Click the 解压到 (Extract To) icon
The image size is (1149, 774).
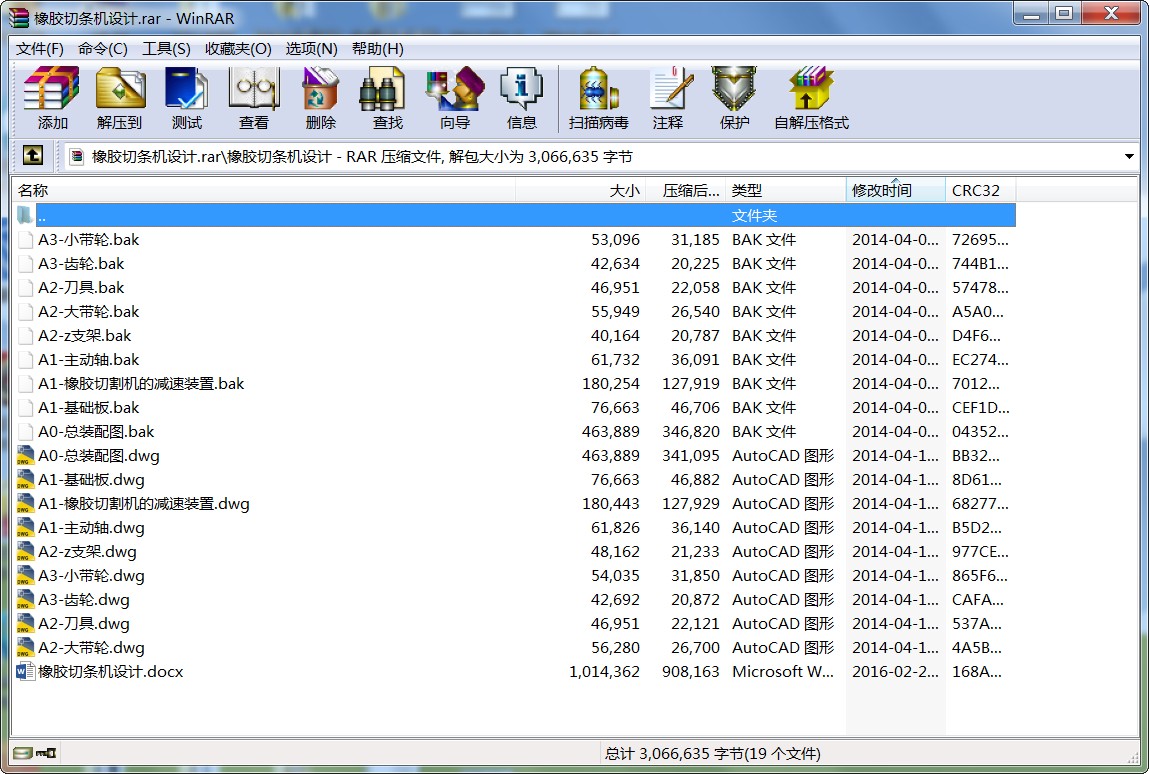tap(120, 98)
